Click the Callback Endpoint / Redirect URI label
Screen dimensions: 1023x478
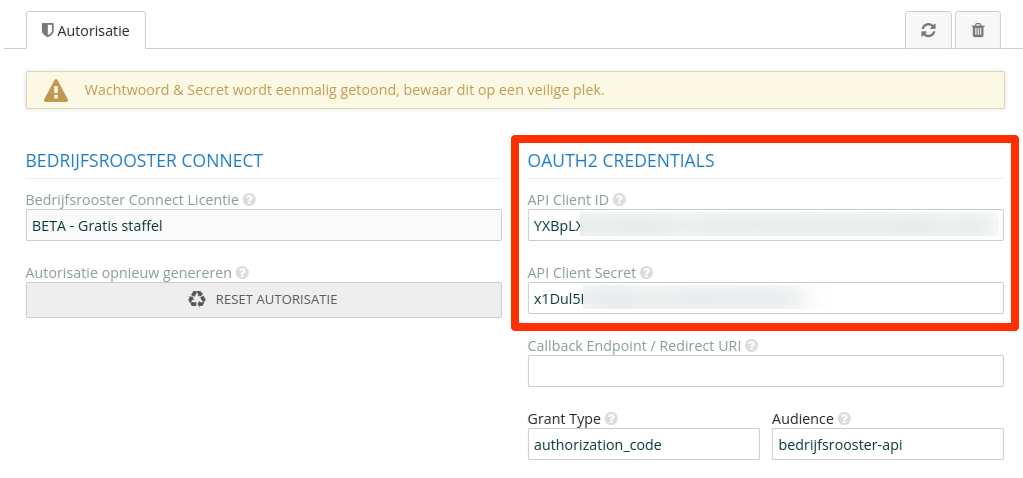(634, 346)
